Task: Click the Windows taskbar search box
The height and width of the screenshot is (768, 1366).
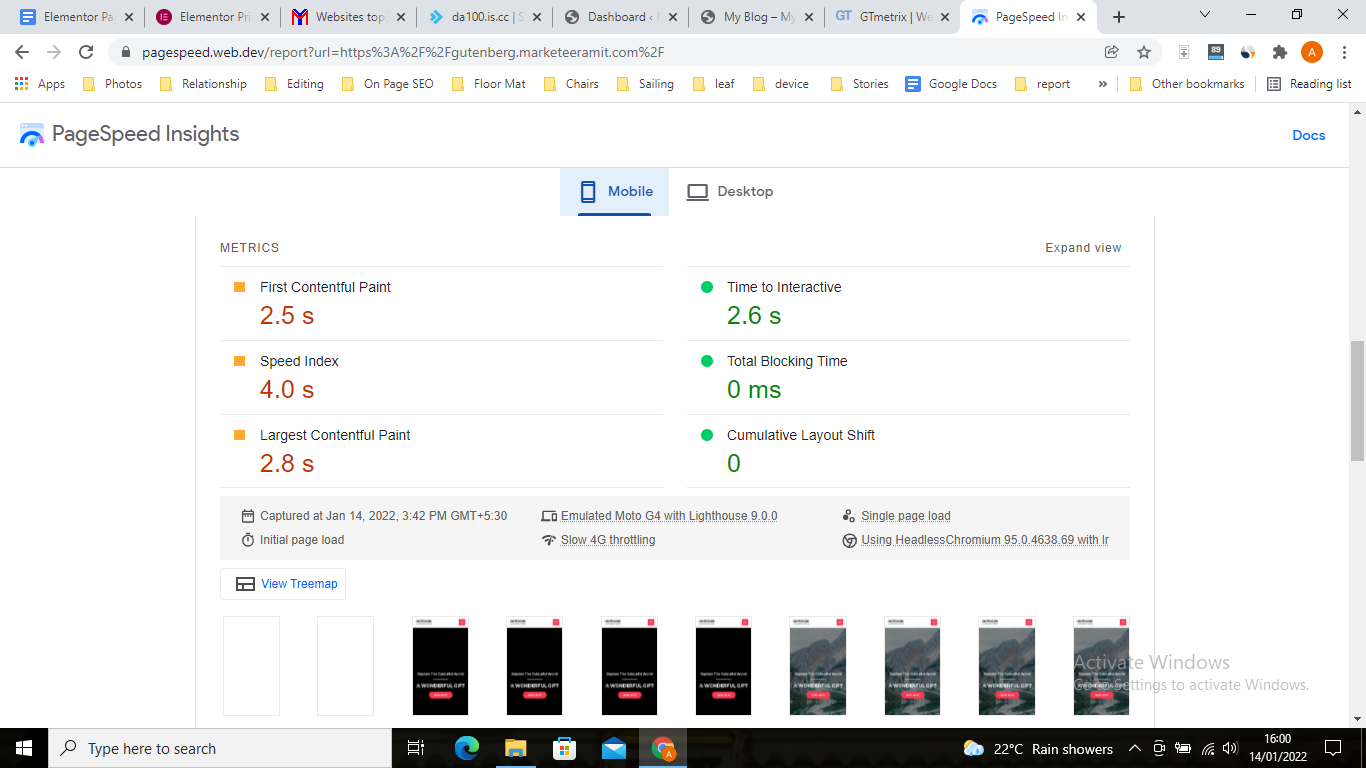Action: point(218,748)
